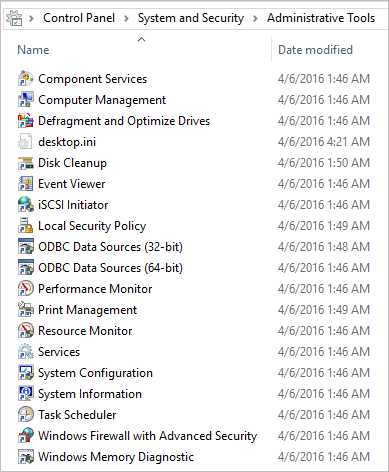Click the 4:21 AM date of desktop.ini
Screen dimensions: 389x472
pos(324,142)
